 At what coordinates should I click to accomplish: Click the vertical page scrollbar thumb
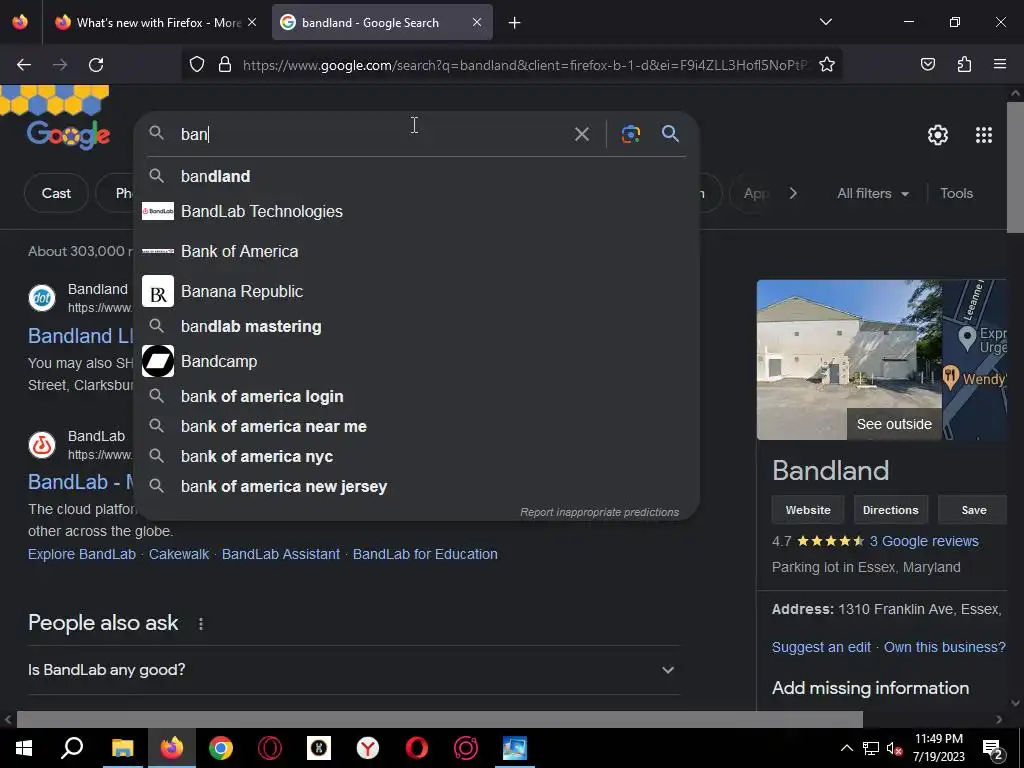coord(1015,167)
